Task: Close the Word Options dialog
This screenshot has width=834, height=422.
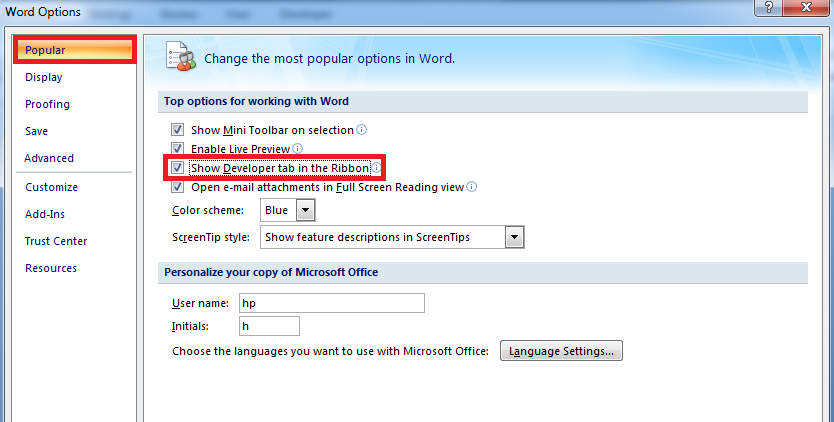Action: click(x=806, y=7)
